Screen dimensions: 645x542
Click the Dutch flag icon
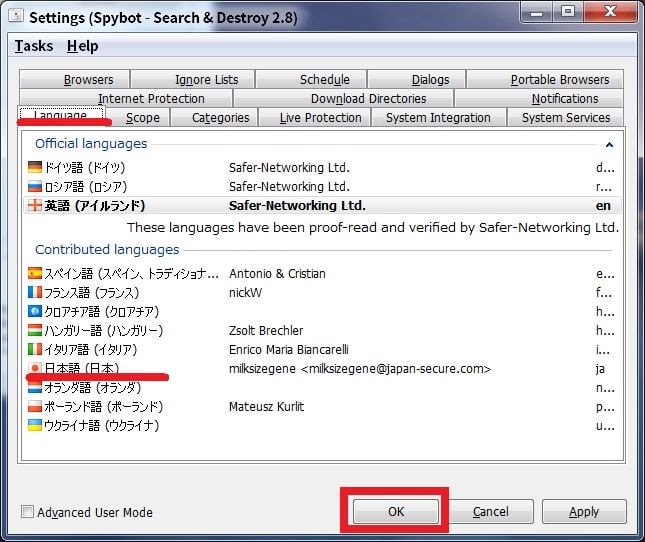(x=35, y=387)
